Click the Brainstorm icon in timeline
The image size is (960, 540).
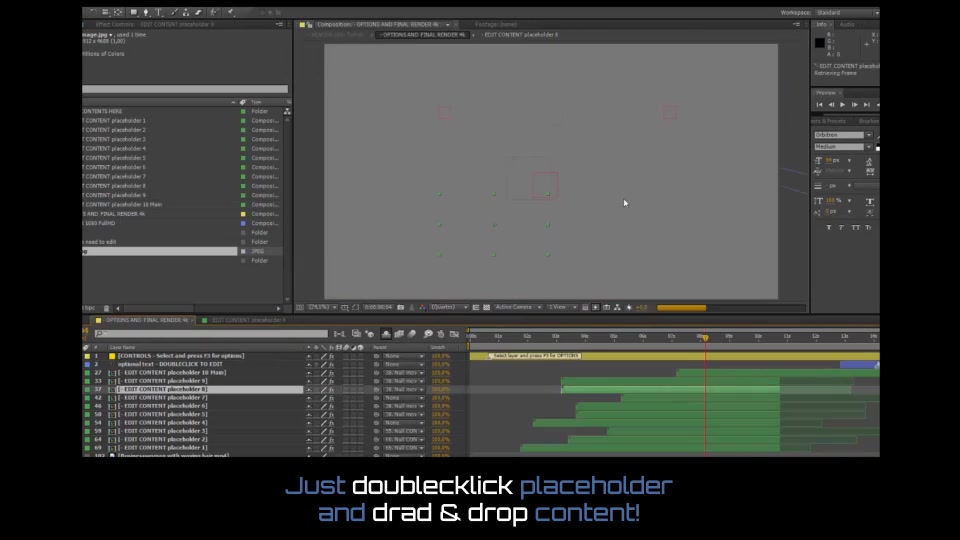coord(428,334)
